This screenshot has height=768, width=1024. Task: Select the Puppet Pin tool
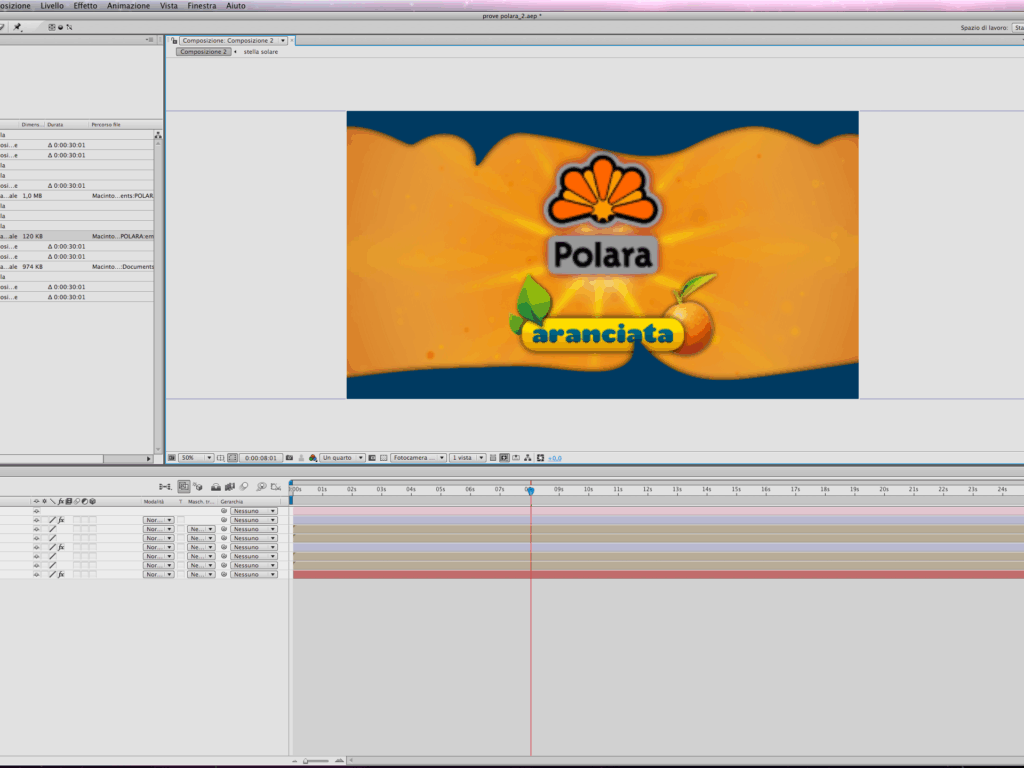[x=17, y=27]
